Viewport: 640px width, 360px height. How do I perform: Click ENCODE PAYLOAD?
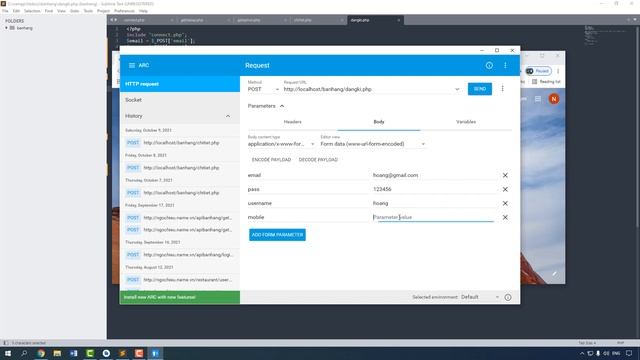[271, 160]
